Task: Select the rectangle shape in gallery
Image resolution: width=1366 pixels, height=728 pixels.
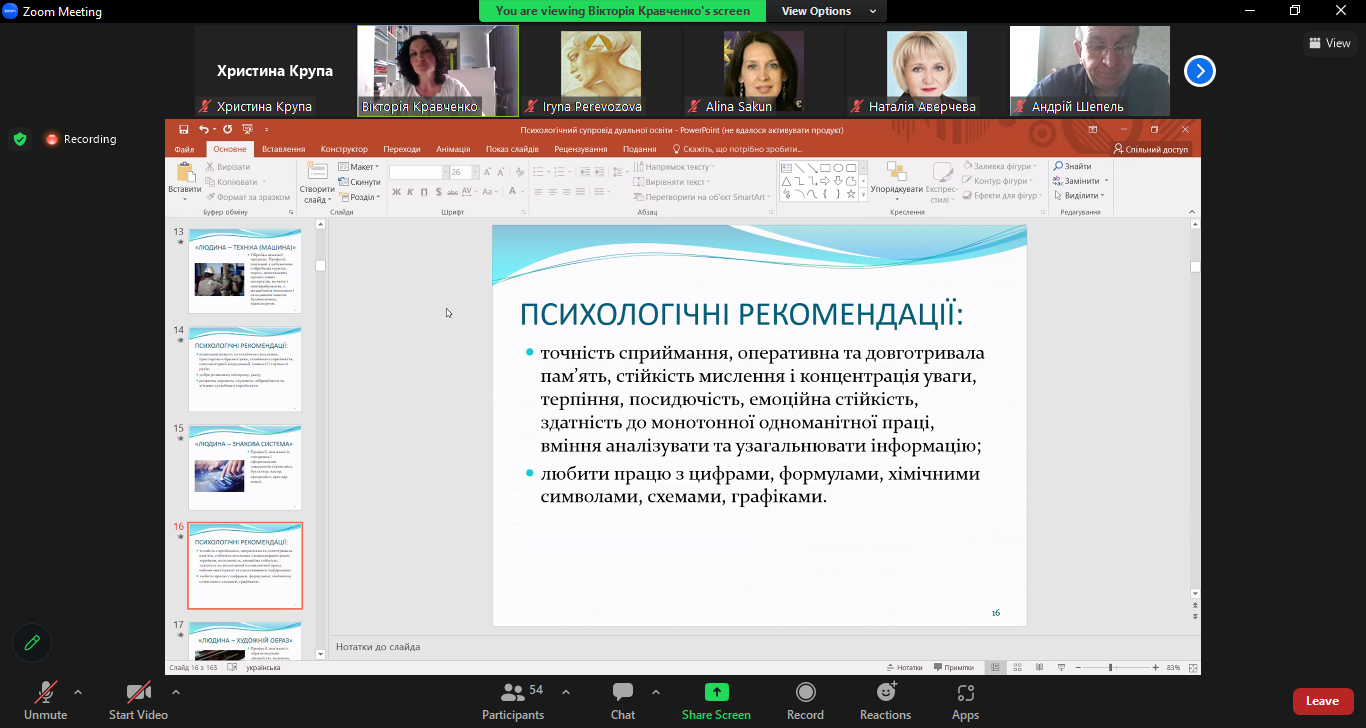Action: [826, 168]
